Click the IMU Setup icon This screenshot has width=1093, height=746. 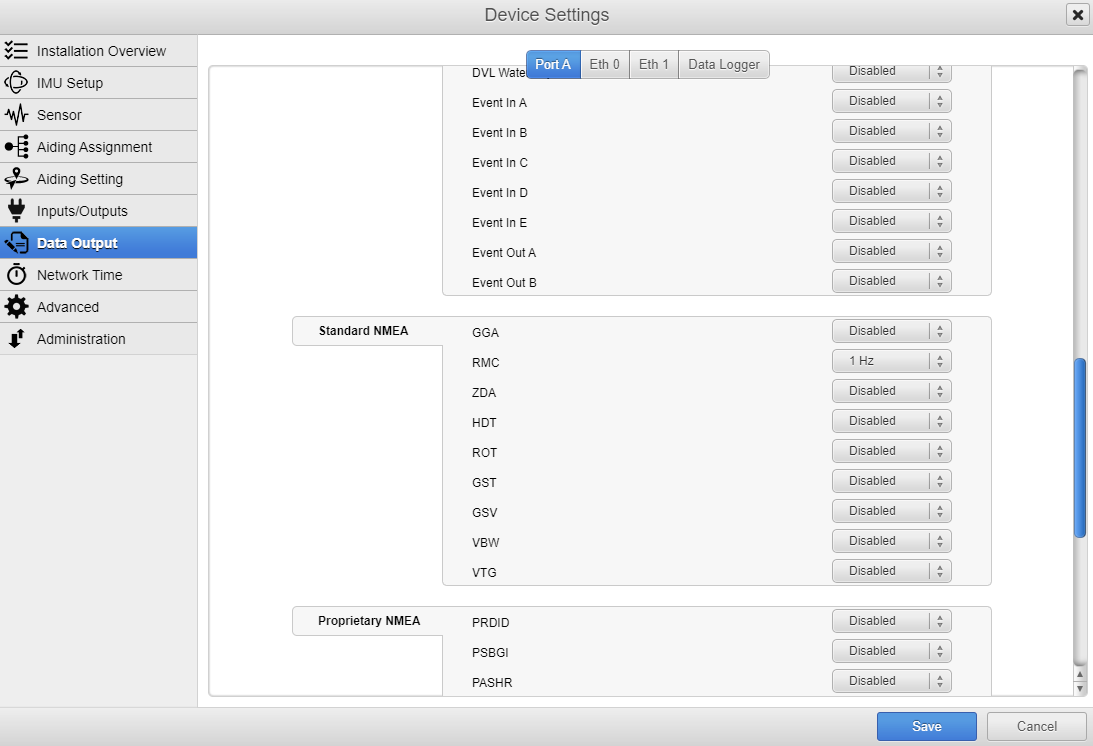point(16,83)
